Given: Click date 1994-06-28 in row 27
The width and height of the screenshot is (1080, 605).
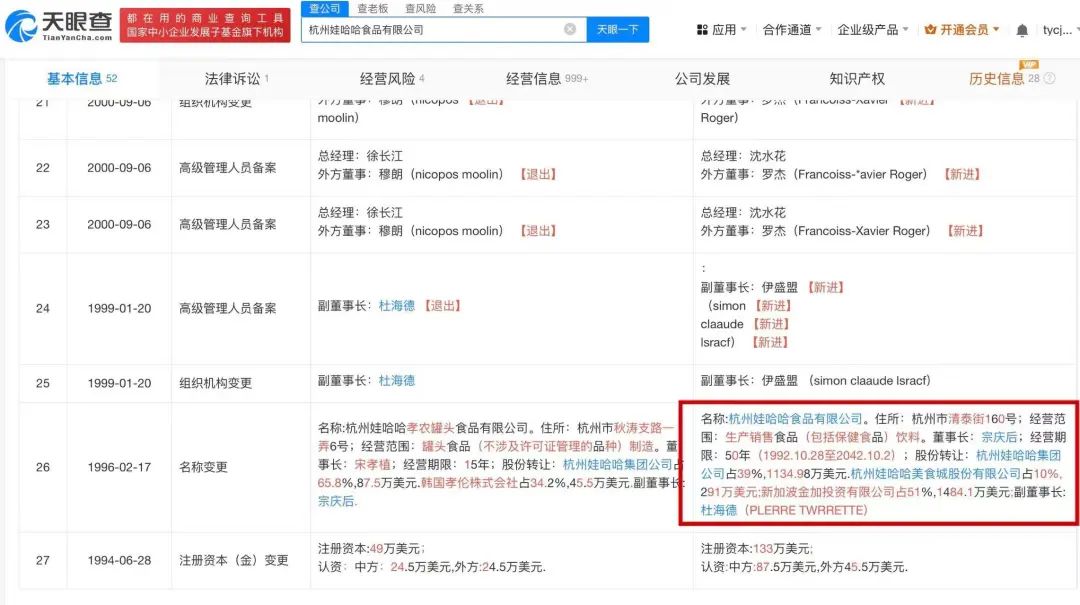Looking at the screenshot, I should pos(119,560).
